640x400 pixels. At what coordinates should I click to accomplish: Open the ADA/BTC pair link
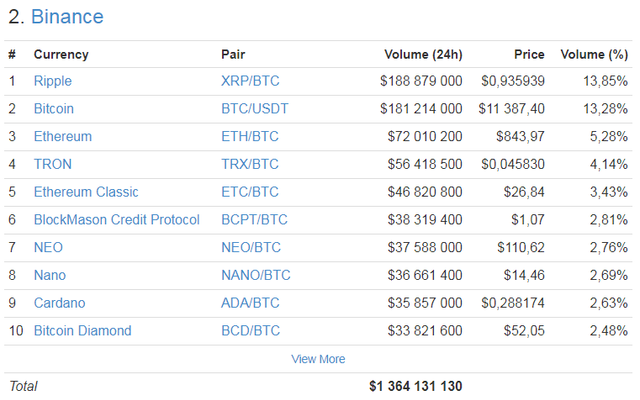(250, 303)
